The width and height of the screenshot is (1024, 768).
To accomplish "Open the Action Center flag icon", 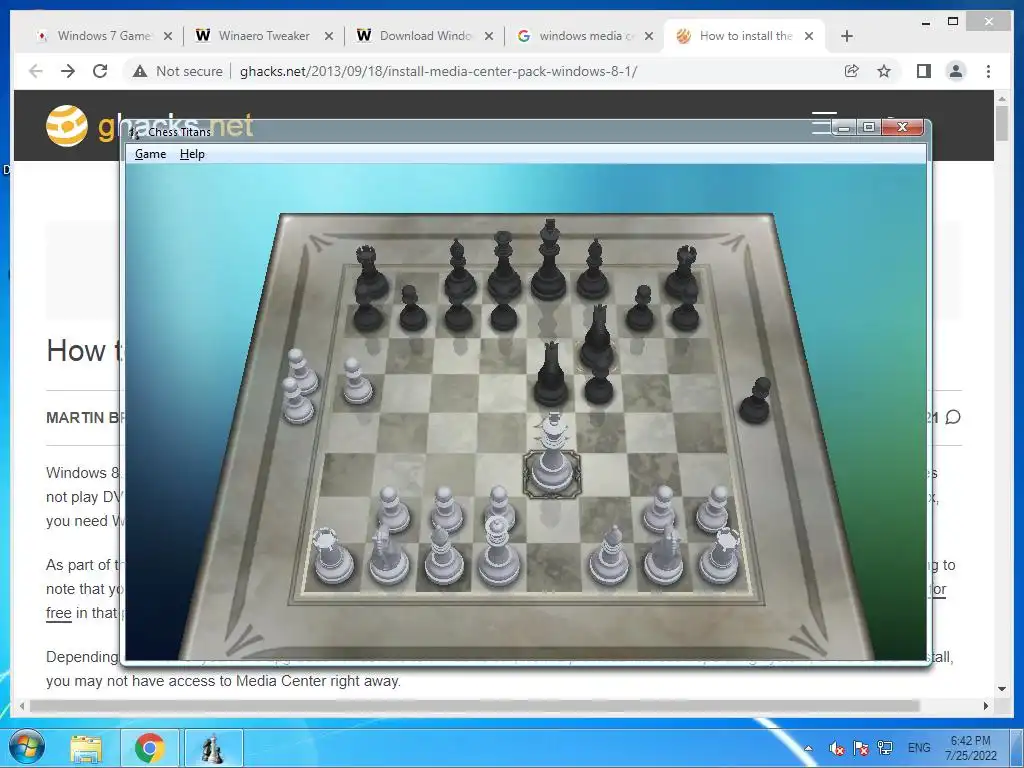I will [861, 748].
